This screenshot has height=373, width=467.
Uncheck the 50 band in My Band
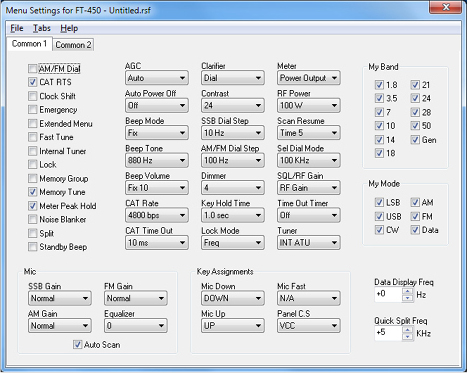[415, 126]
